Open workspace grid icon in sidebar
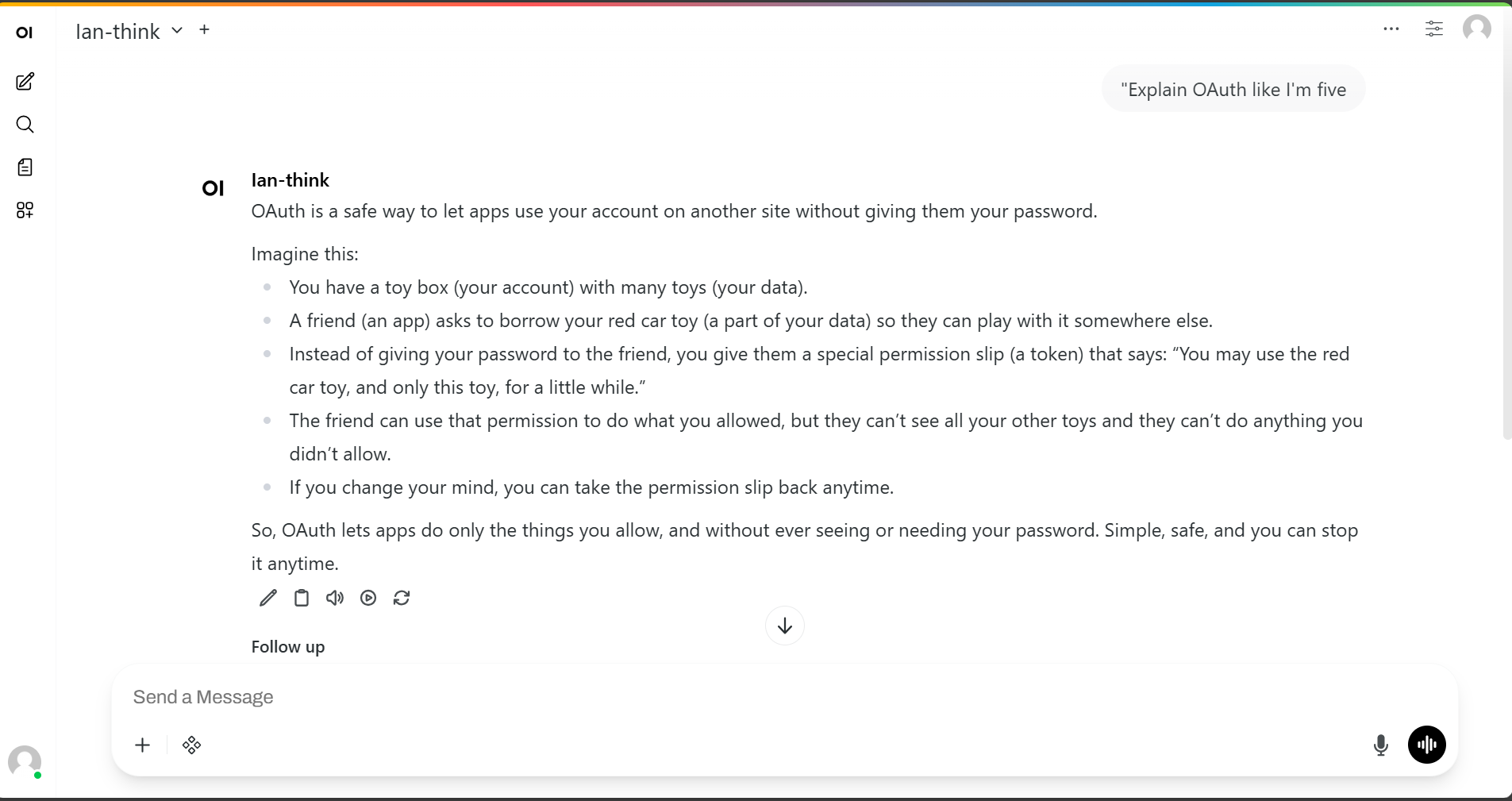 point(25,210)
